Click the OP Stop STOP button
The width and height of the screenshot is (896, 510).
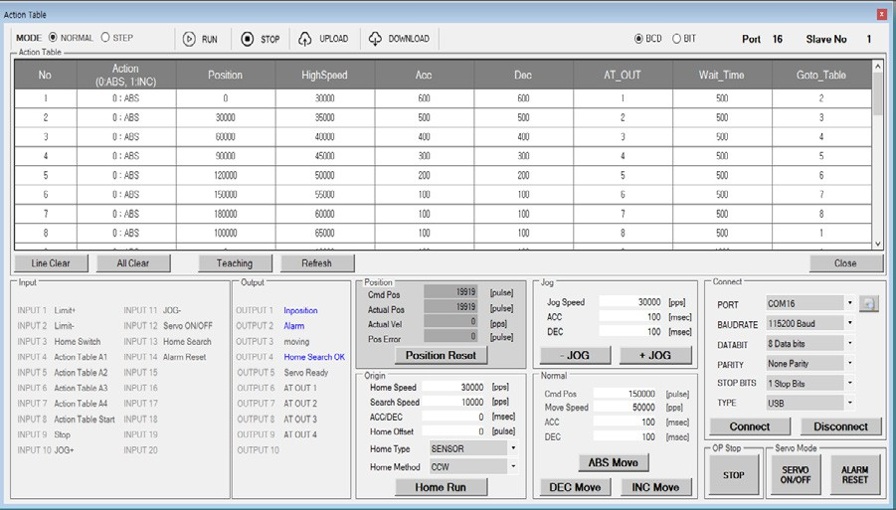(734, 475)
